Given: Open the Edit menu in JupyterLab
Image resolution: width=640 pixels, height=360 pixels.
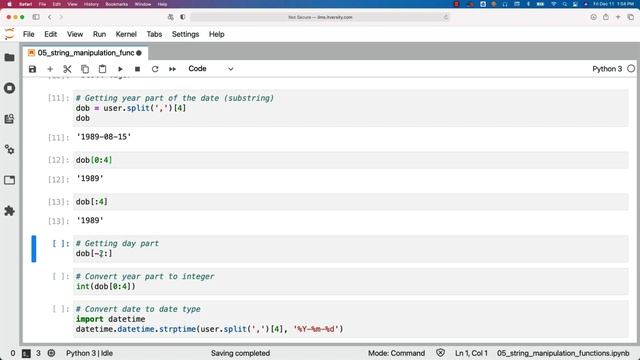Looking at the screenshot, I should coord(51,34).
